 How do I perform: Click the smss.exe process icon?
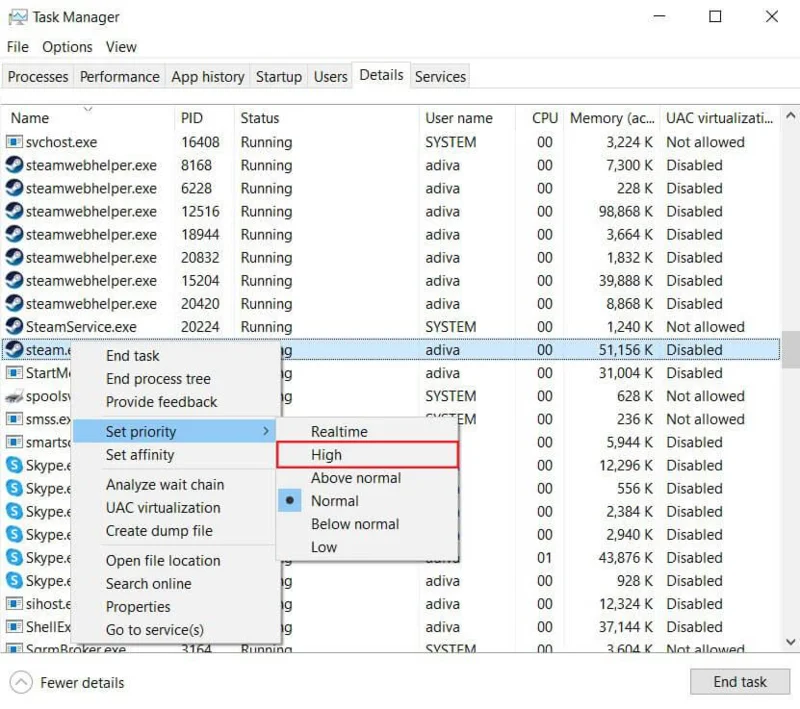(x=14, y=419)
